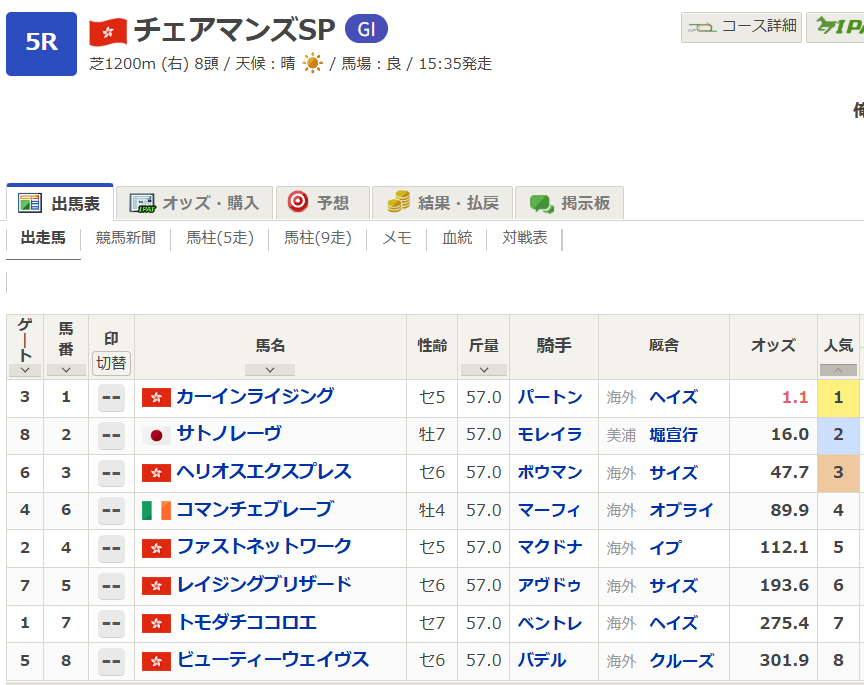Open mark selector for トモダチココロエ
The width and height of the screenshot is (864, 685).
tap(111, 623)
